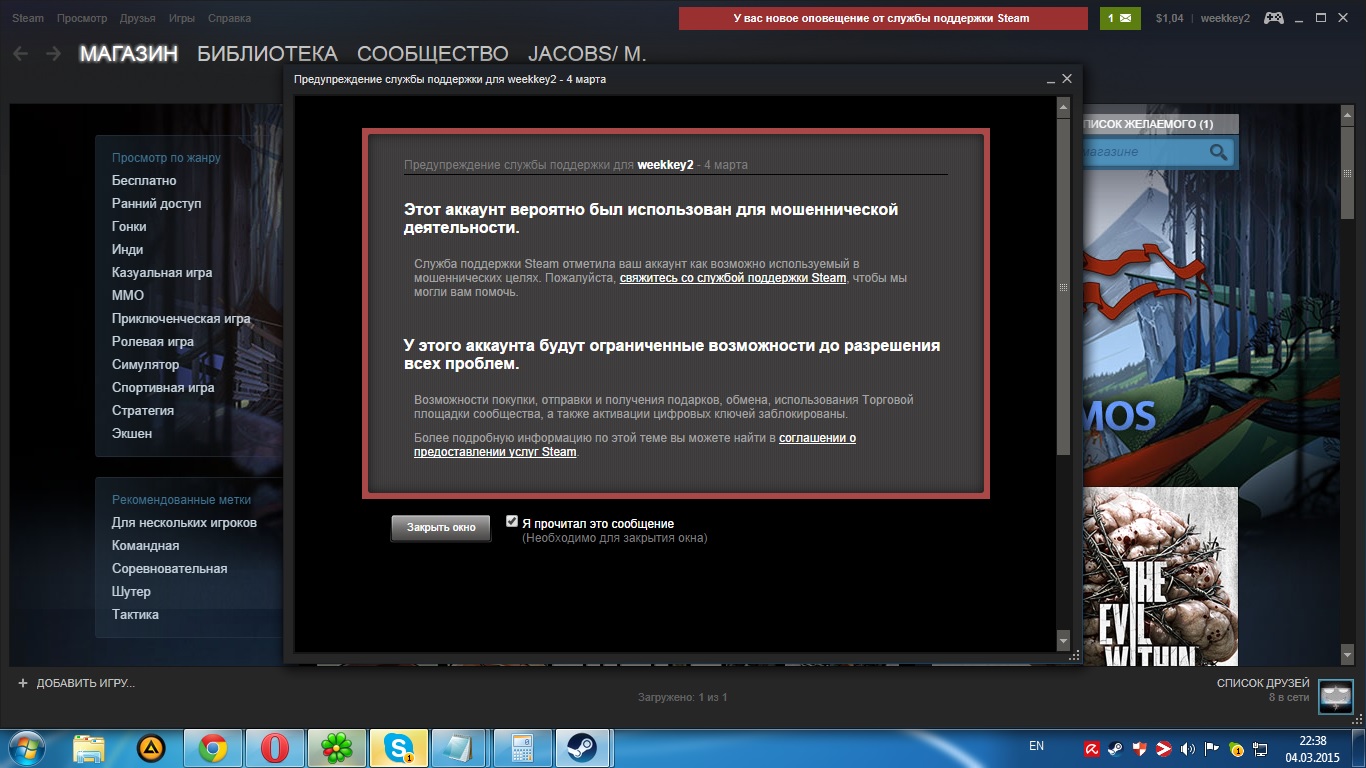Select the Стратегия genre
The height and width of the screenshot is (768, 1366).
click(x=143, y=411)
